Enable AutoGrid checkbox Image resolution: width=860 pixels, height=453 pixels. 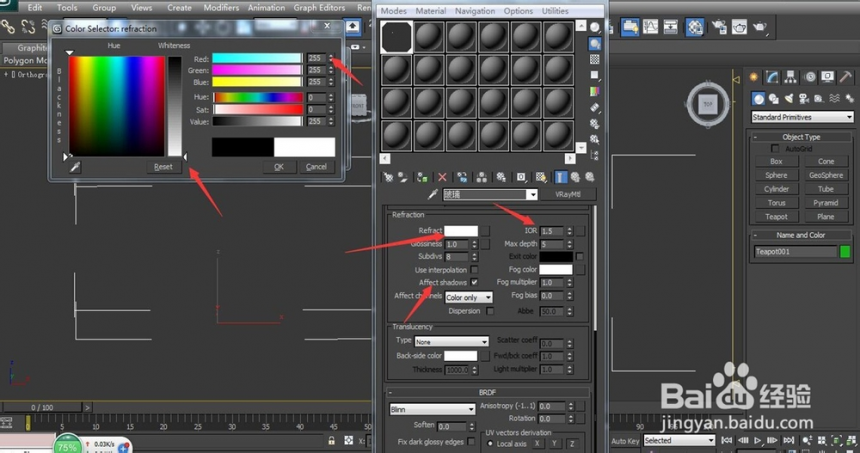[x=775, y=149]
